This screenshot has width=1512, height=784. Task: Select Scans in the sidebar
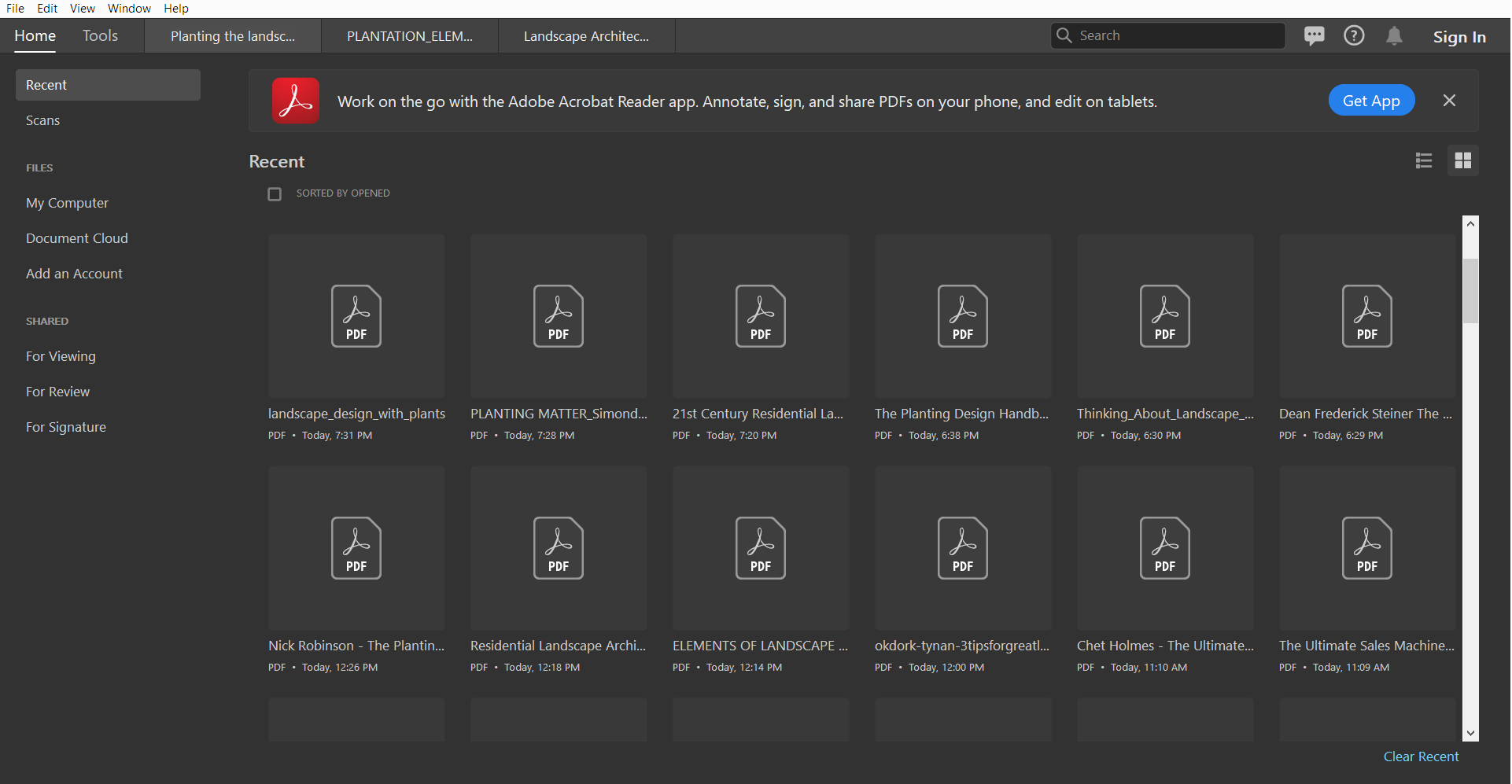click(x=42, y=120)
